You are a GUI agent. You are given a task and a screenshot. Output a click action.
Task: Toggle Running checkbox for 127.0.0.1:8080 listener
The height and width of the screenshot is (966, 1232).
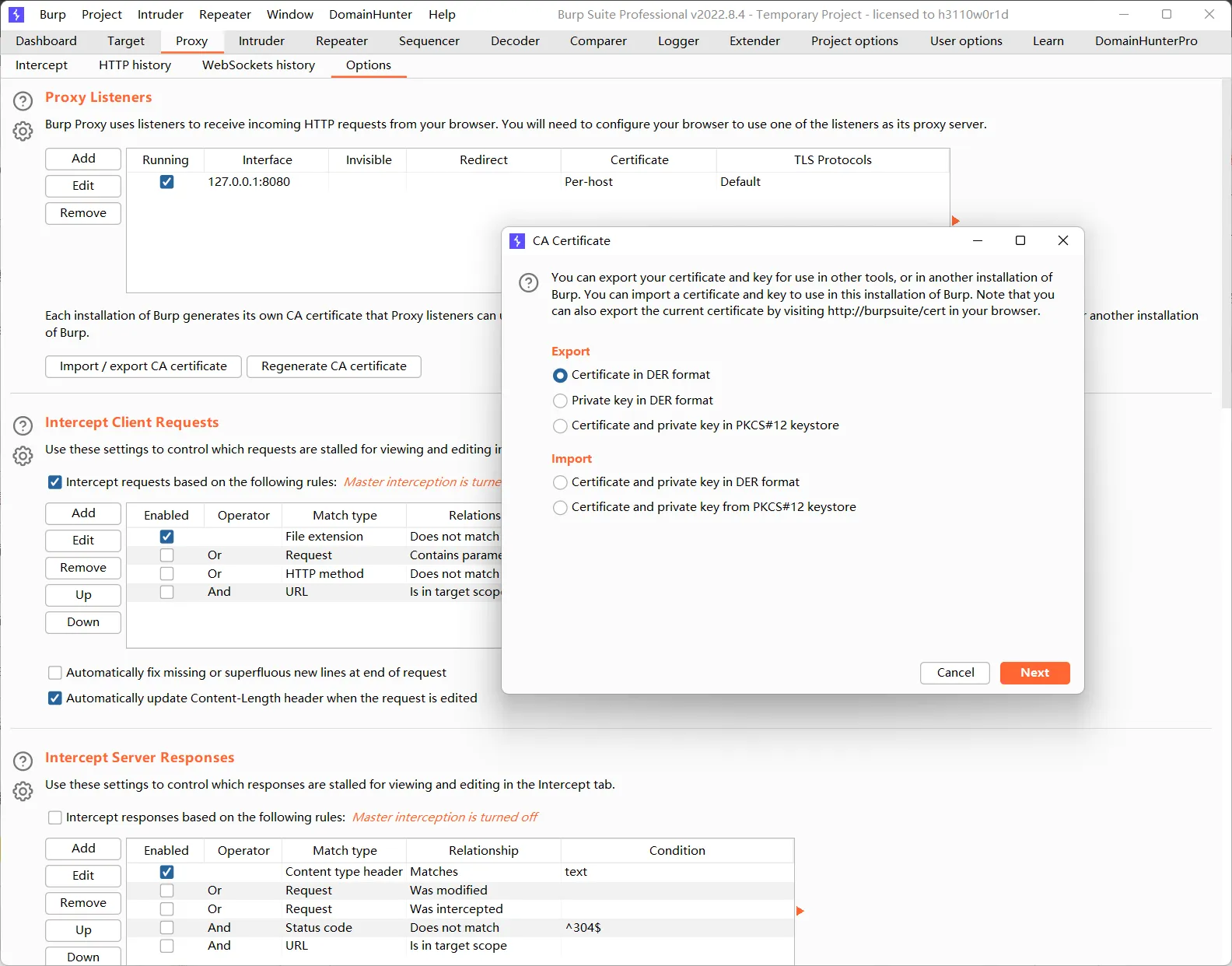pyautogui.click(x=166, y=182)
